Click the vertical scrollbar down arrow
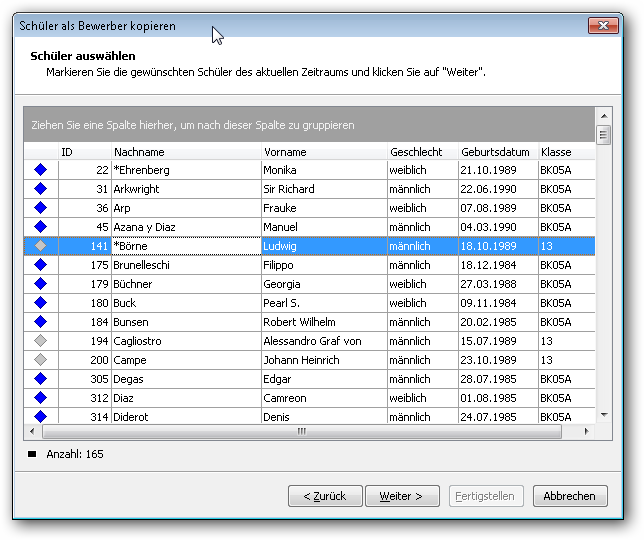The height and width of the screenshot is (540, 644). pyautogui.click(x=604, y=415)
